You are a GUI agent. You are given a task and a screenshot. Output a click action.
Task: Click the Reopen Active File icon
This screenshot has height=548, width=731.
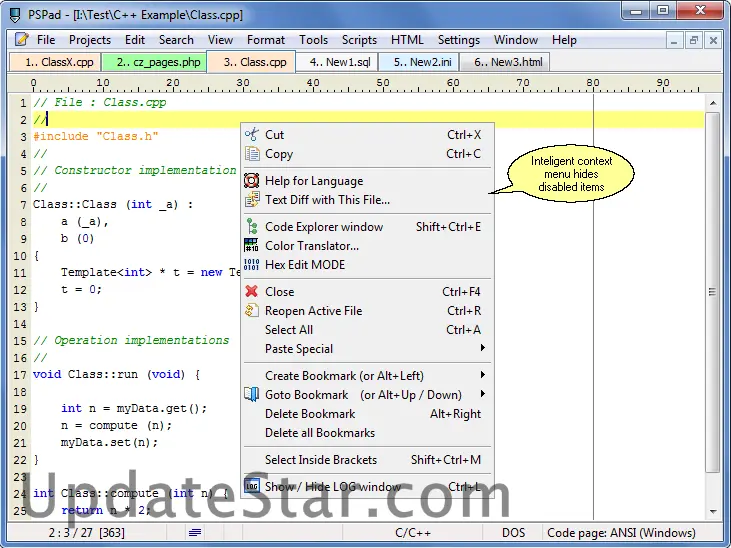click(251, 311)
